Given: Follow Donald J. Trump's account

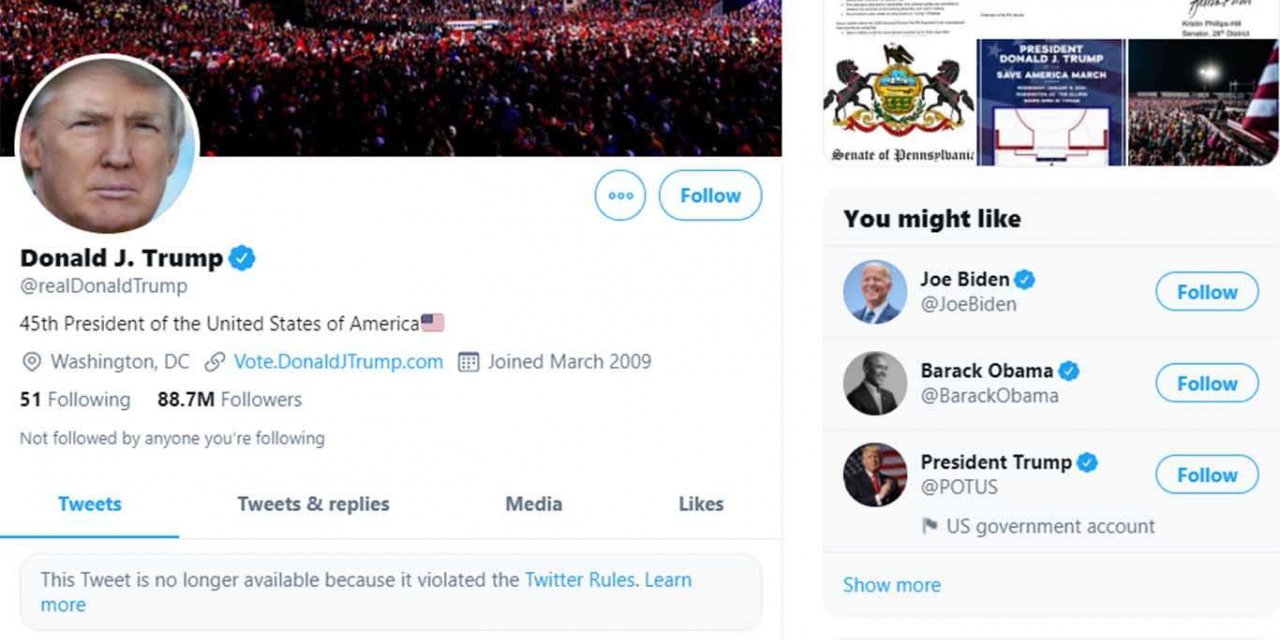Looking at the screenshot, I should [710, 195].
